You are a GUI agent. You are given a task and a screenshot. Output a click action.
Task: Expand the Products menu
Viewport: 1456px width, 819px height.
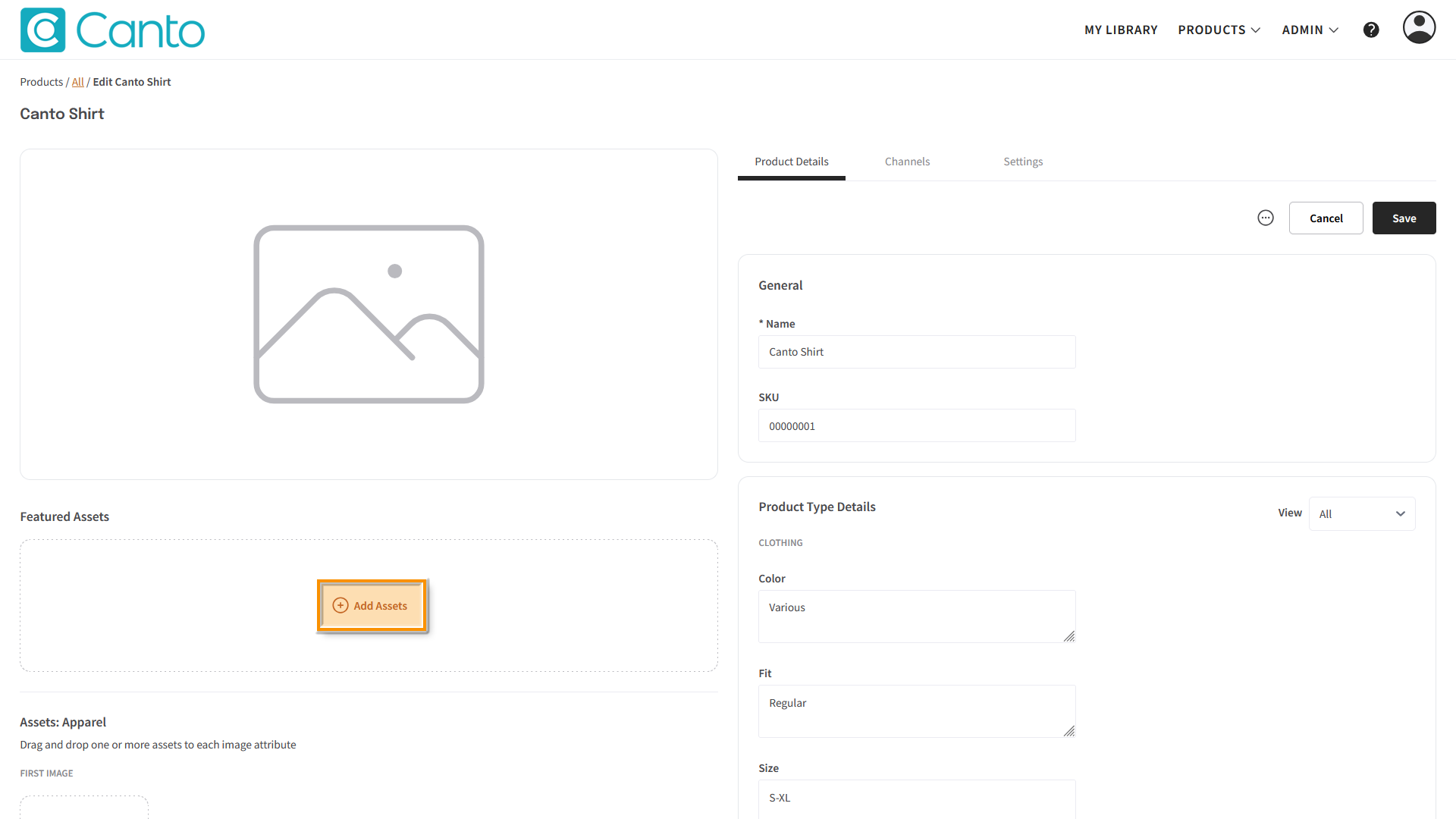point(1219,30)
